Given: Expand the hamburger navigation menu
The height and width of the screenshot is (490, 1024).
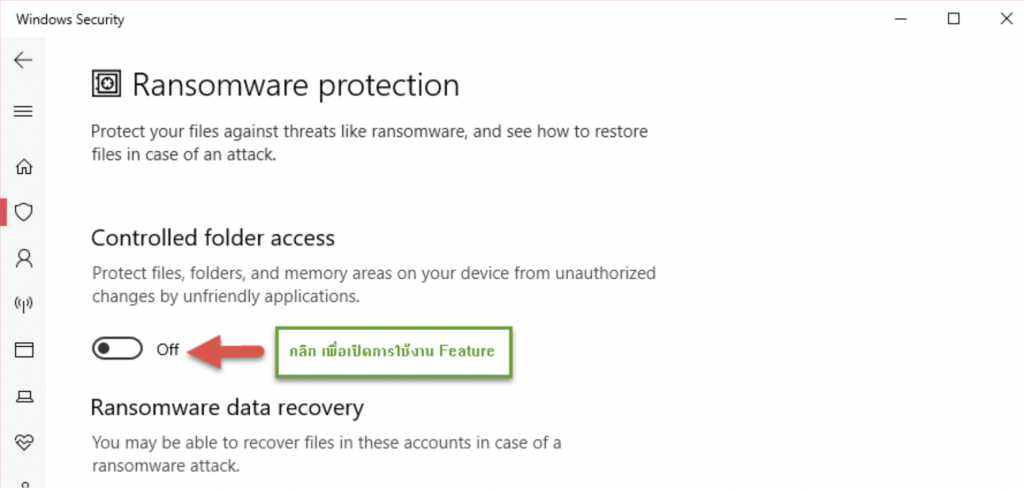Looking at the screenshot, I should point(23,111).
